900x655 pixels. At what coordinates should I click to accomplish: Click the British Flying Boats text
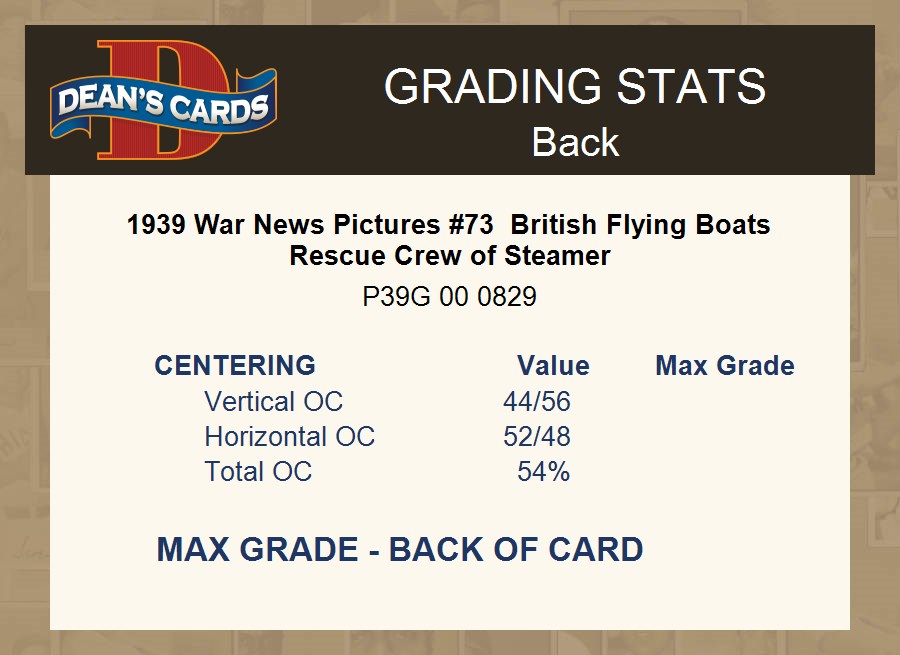coord(640,224)
